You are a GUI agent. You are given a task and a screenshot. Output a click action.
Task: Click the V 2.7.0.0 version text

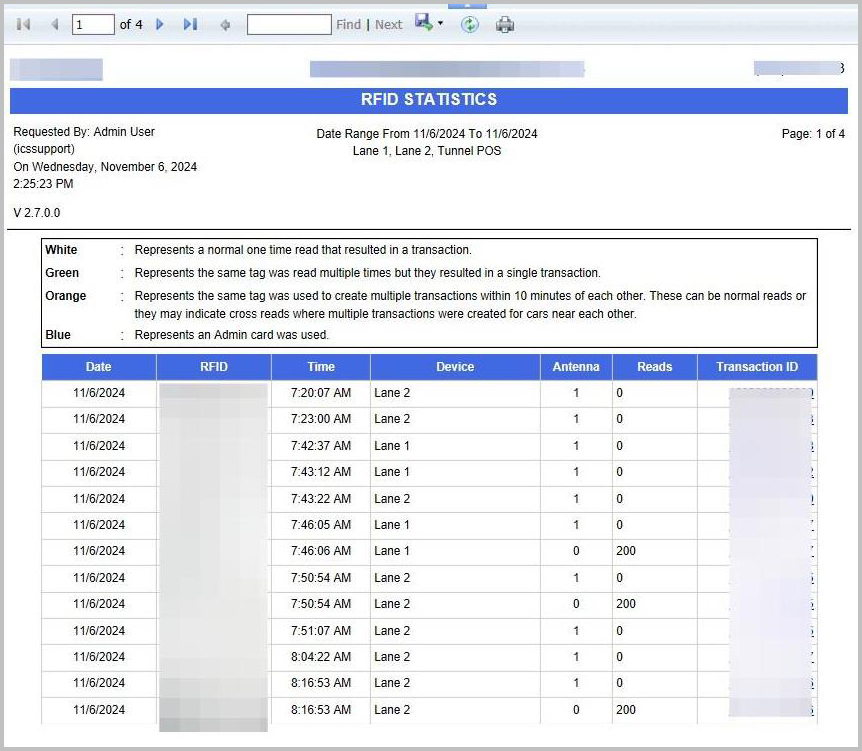[37, 213]
